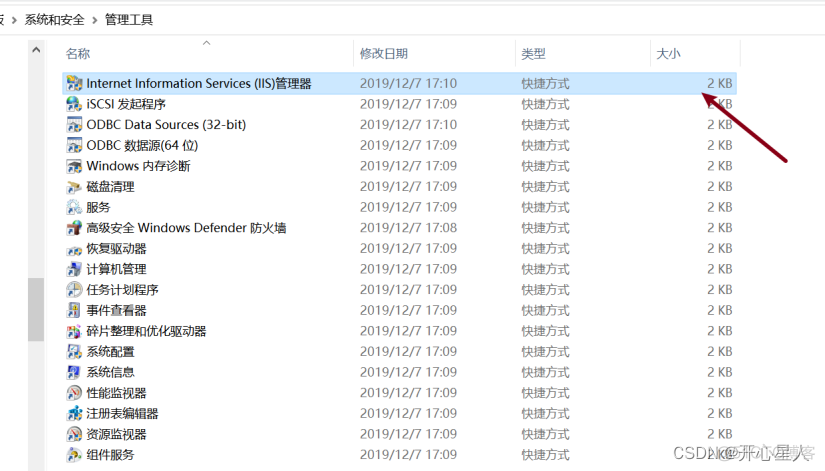
Task: Select the 组件服务 file name
Action: click(110, 455)
